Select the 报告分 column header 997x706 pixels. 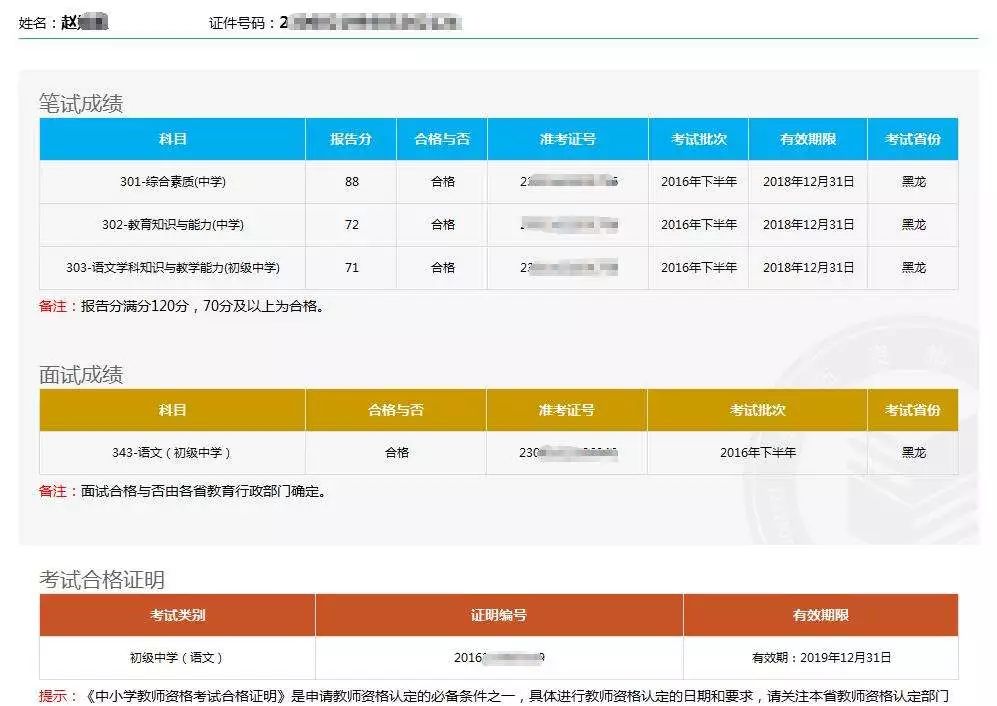pos(351,139)
